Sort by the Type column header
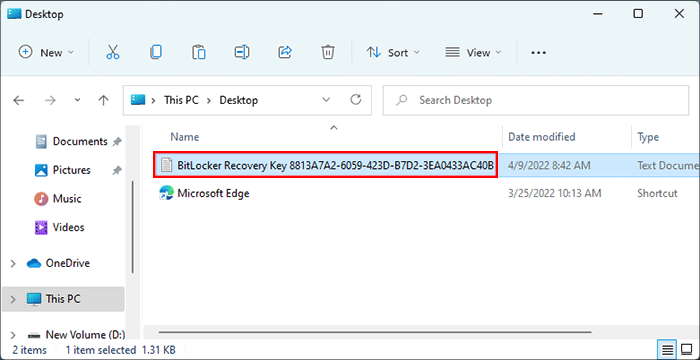The image size is (700, 360). point(648,137)
